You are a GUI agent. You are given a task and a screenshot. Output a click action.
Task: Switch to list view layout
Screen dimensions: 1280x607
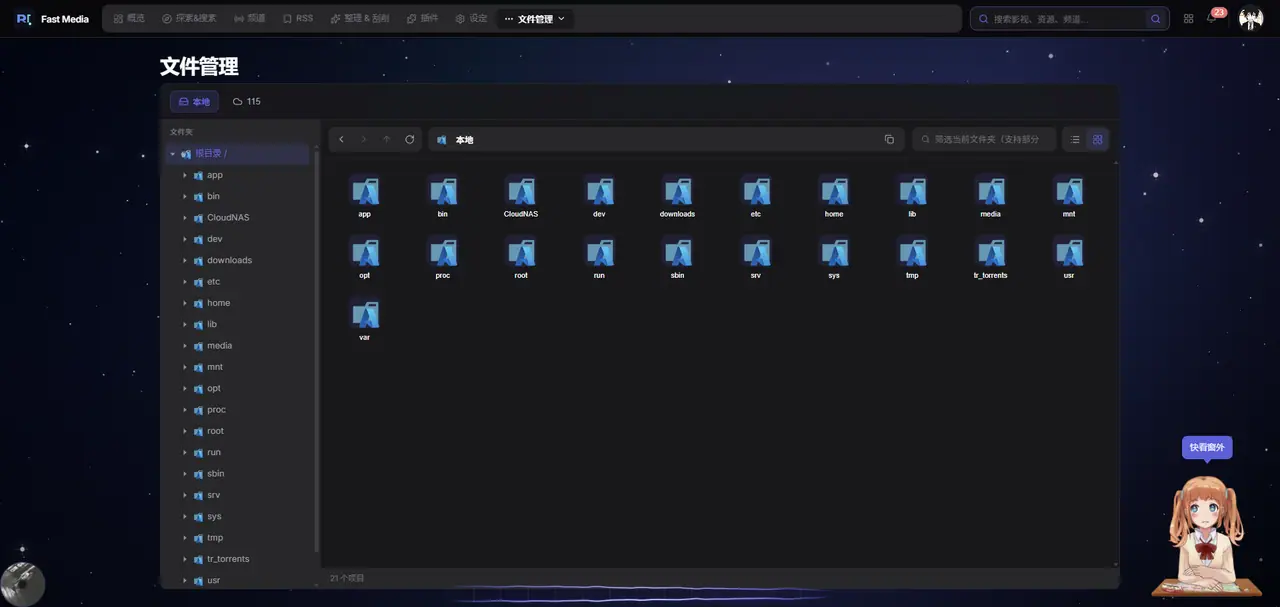click(x=1075, y=139)
